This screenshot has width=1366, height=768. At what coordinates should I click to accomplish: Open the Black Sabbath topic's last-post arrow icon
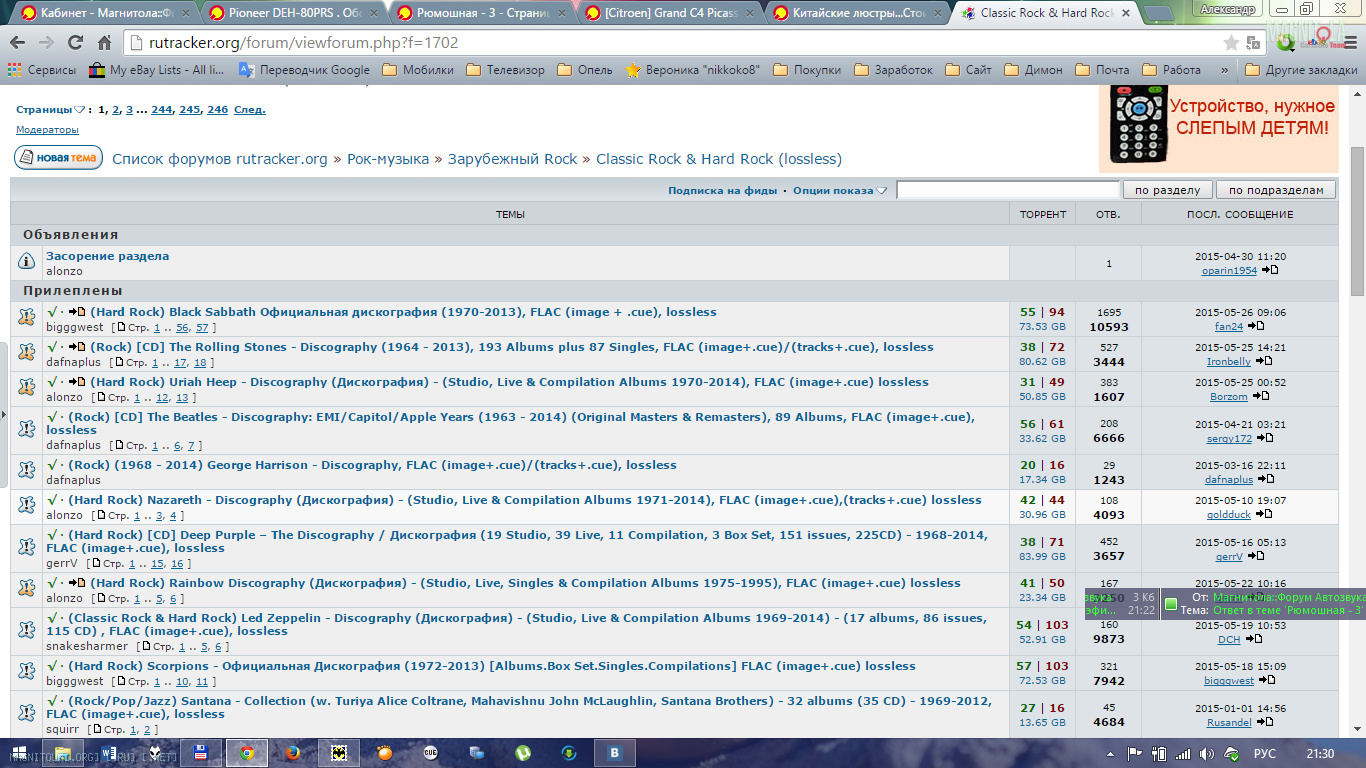point(1256,326)
